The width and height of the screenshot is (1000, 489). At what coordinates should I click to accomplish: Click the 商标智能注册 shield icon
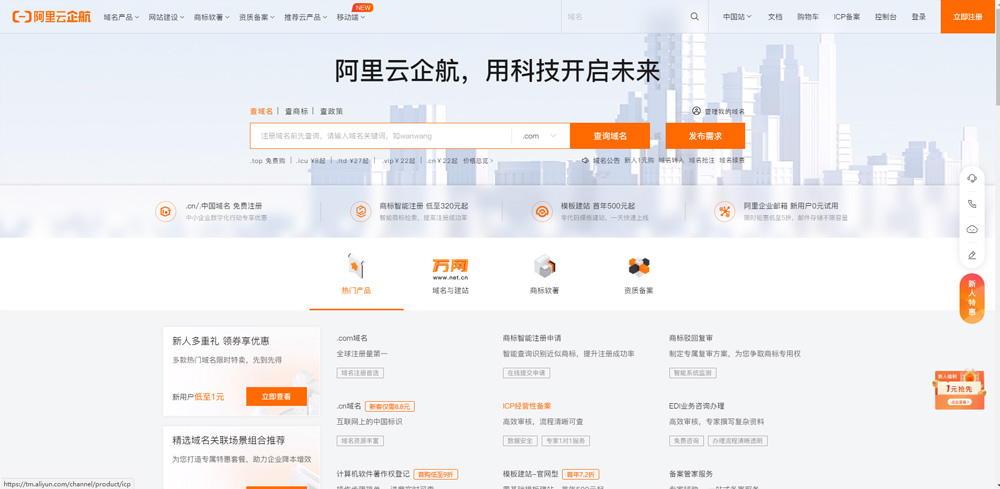[x=360, y=211]
